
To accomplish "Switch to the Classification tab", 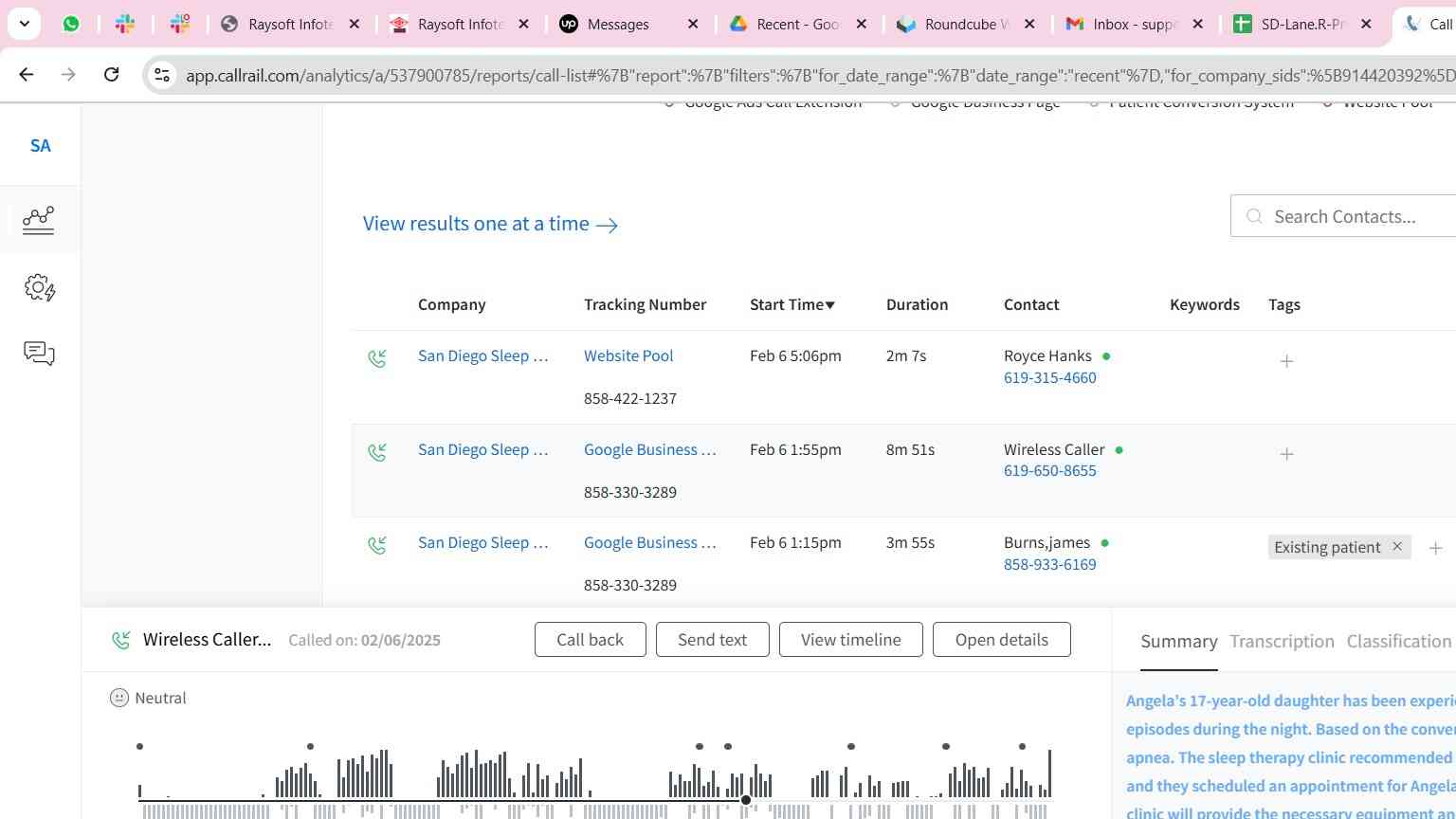I will tap(1399, 642).
